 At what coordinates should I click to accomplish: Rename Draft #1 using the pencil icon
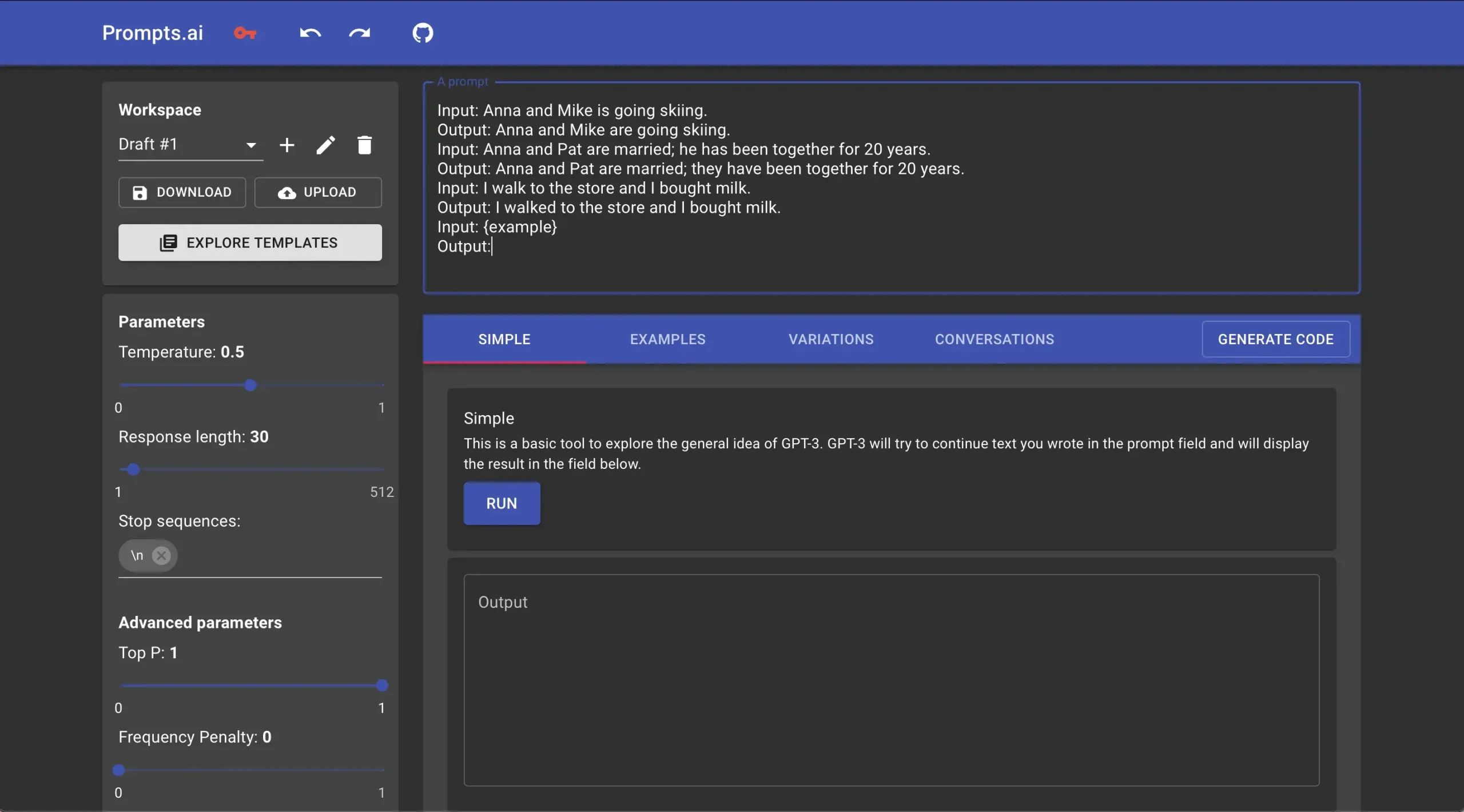pos(325,145)
